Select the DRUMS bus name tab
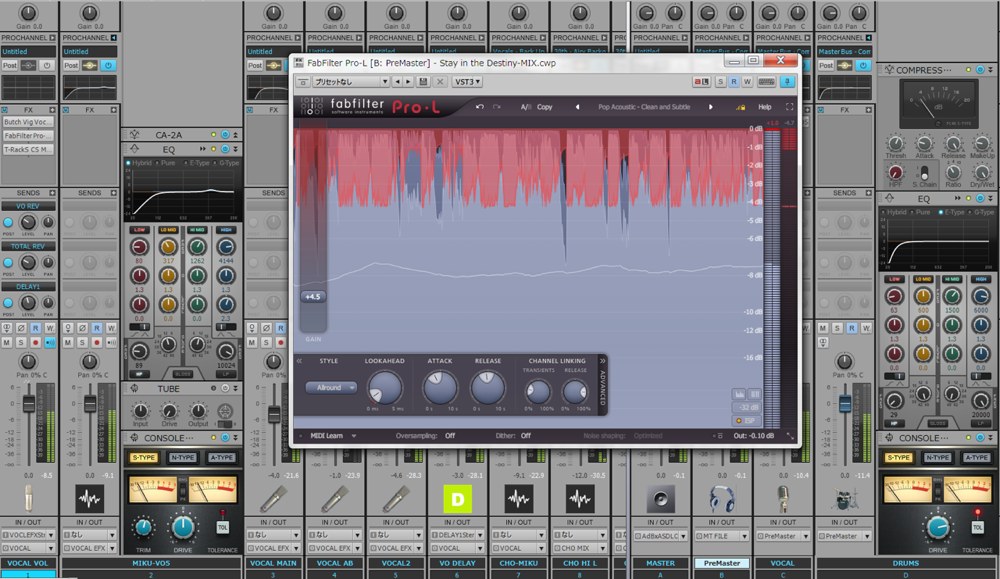Screen dimensions: 1000x579 pyautogui.click(x=906, y=563)
